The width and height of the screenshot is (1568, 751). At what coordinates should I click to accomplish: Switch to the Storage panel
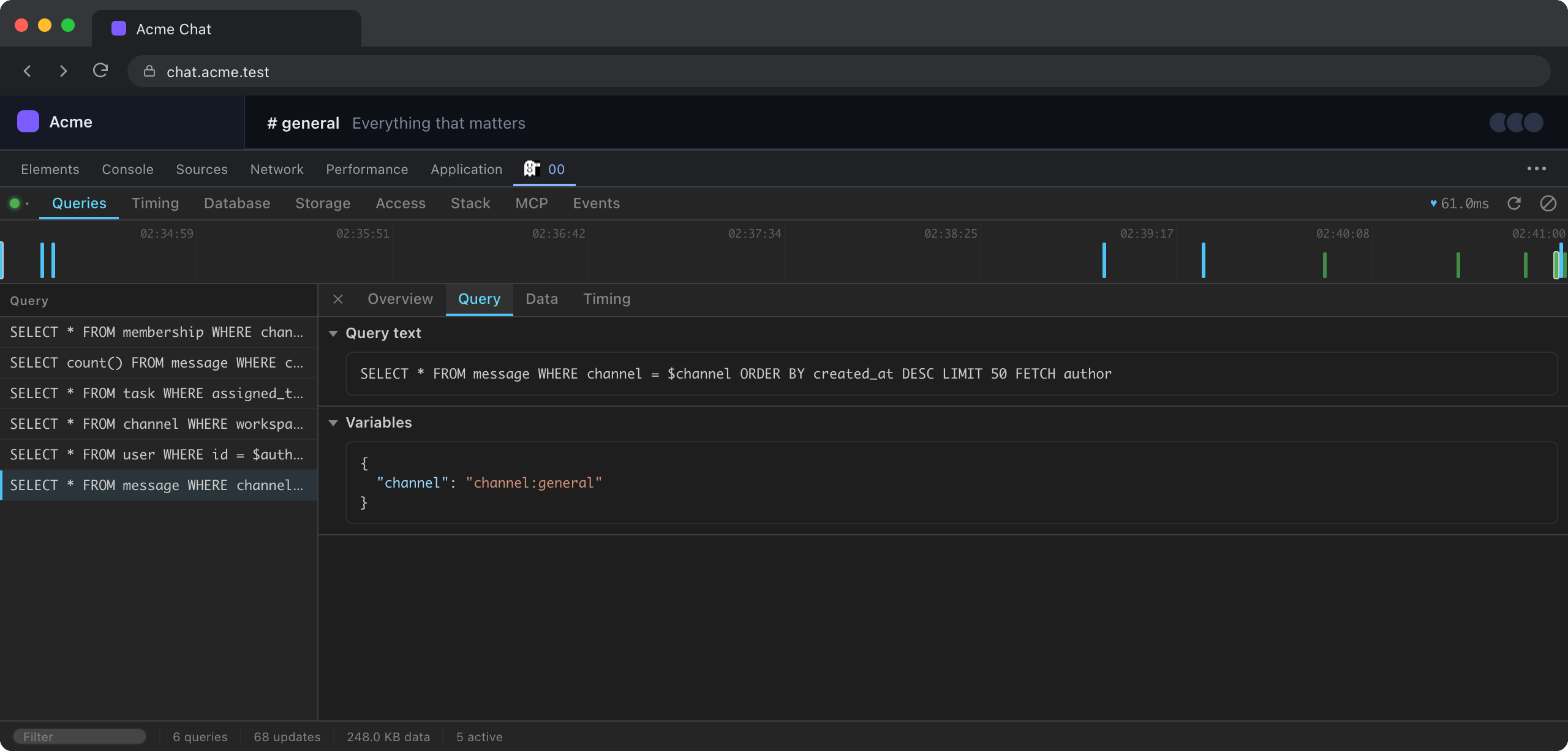(x=323, y=203)
